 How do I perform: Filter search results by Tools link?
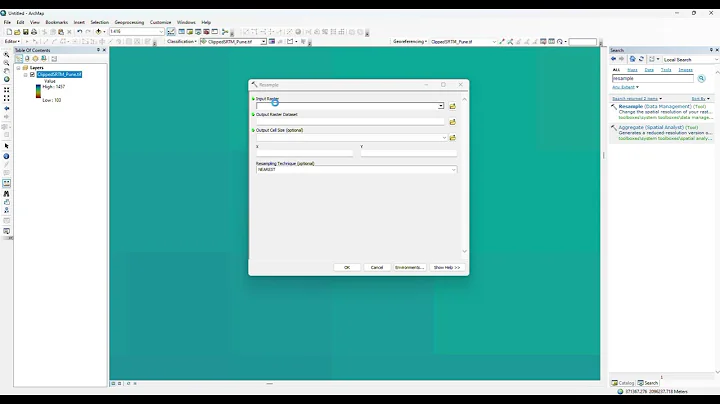point(666,70)
